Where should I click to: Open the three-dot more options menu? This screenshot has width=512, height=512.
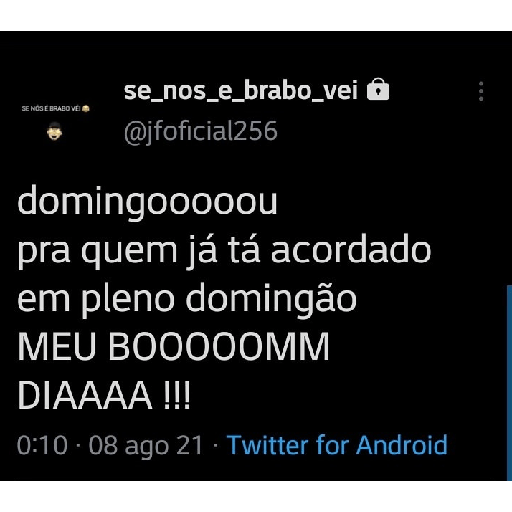click(481, 91)
